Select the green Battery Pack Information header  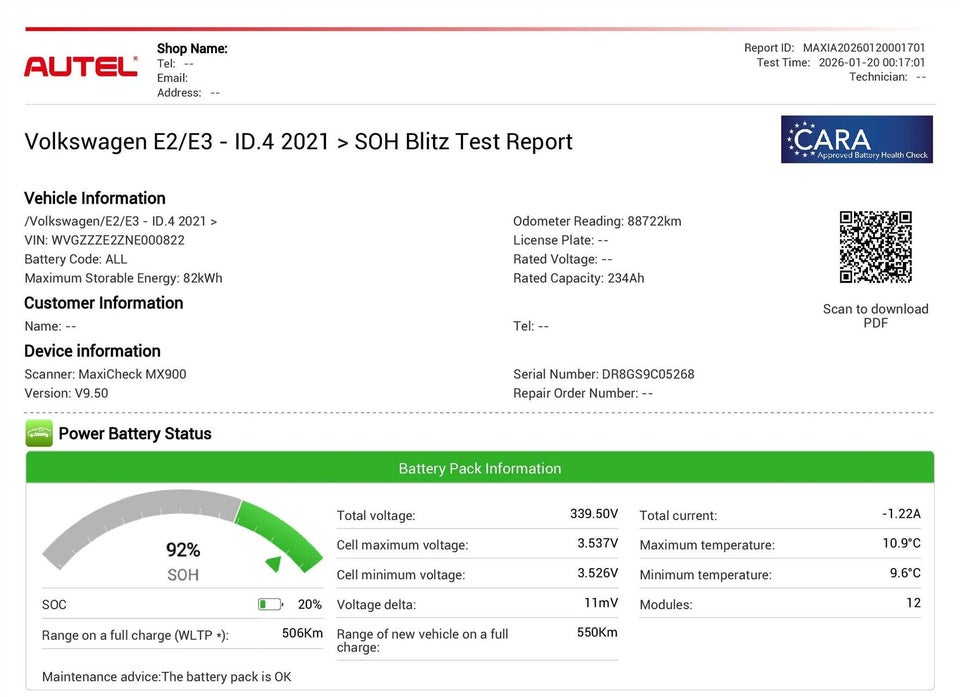click(x=480, y=468)
